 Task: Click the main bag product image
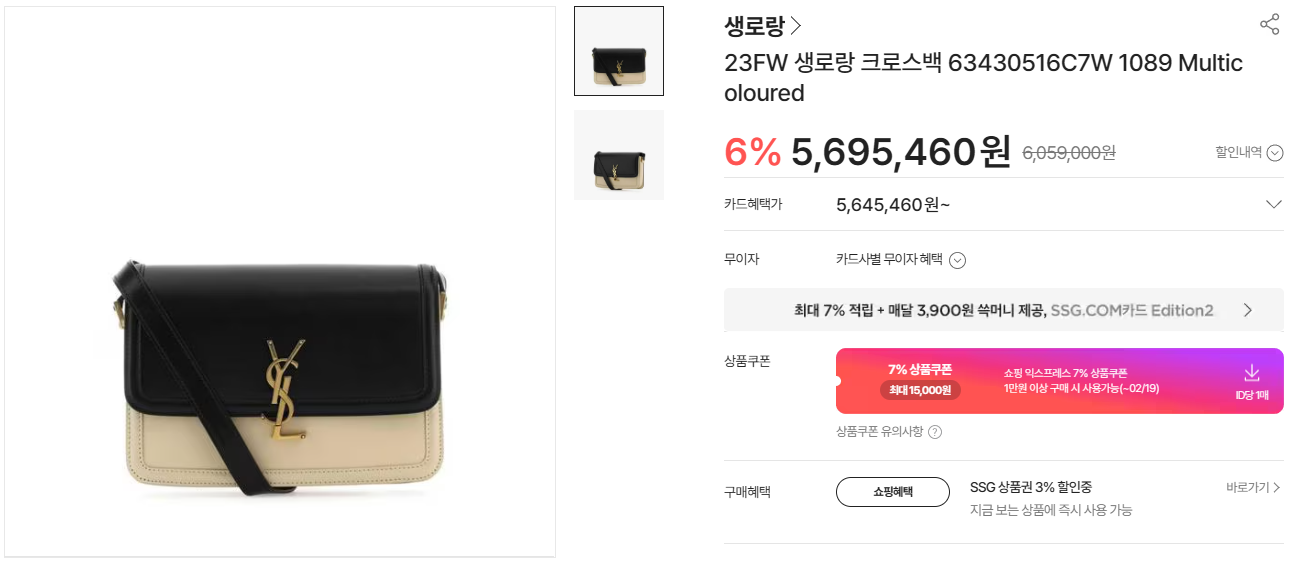coord(280,380)
